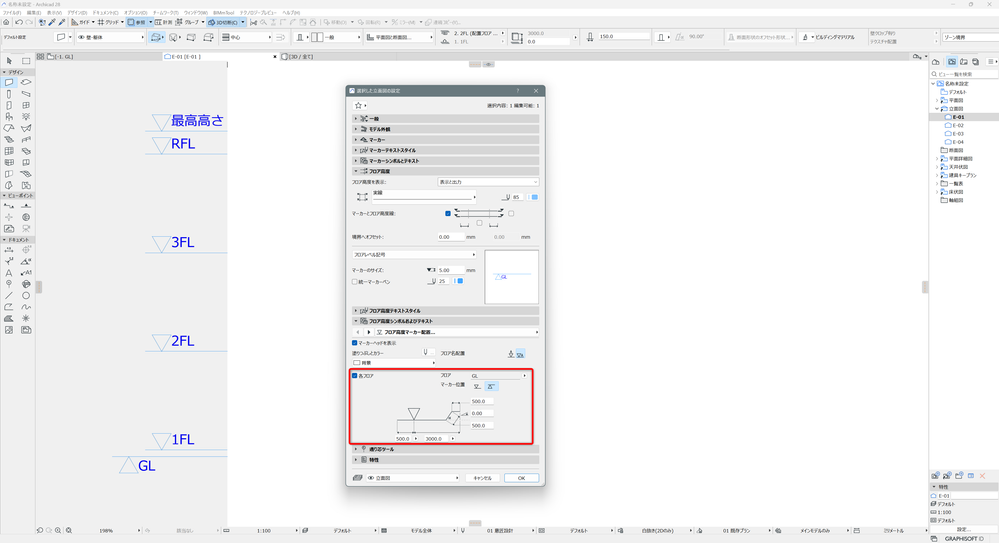The width and height of the screenshot is (999, 543).
Task: Click the syringe inject parameters icon
Action: tap(62, 22)
